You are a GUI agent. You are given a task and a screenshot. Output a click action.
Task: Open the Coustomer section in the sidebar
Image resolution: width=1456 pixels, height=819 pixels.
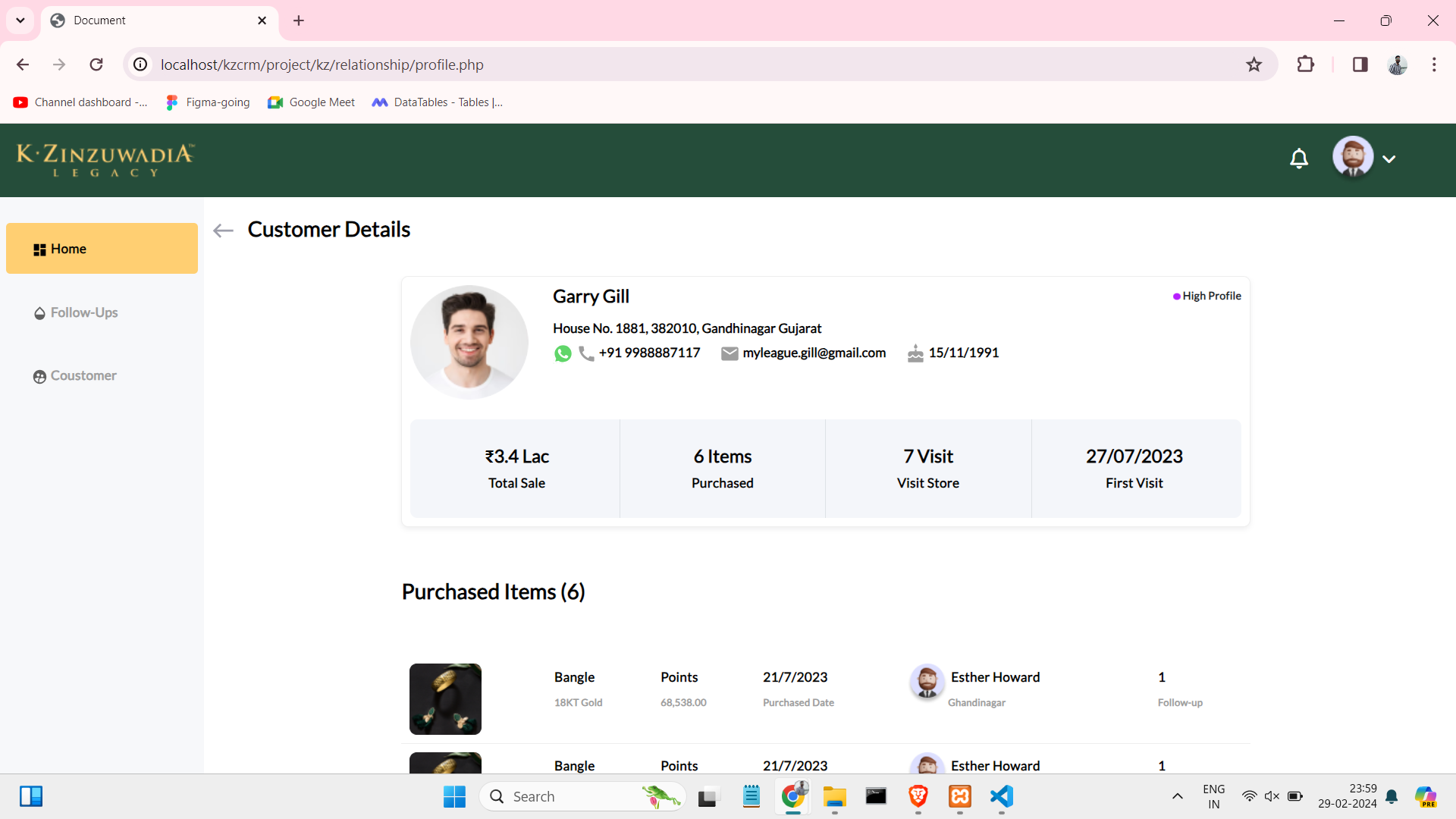coord(83,375)
